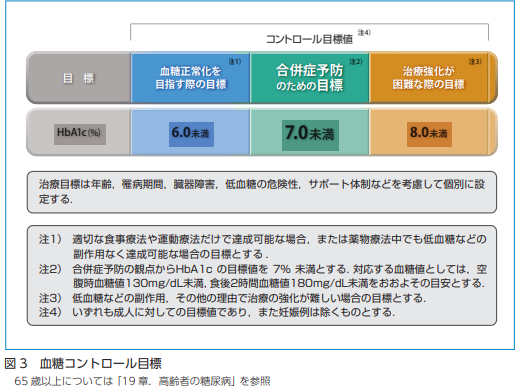Click the 治療目標は年齢 description box
This screenshot has height=388, width=517.
point(262,192)
